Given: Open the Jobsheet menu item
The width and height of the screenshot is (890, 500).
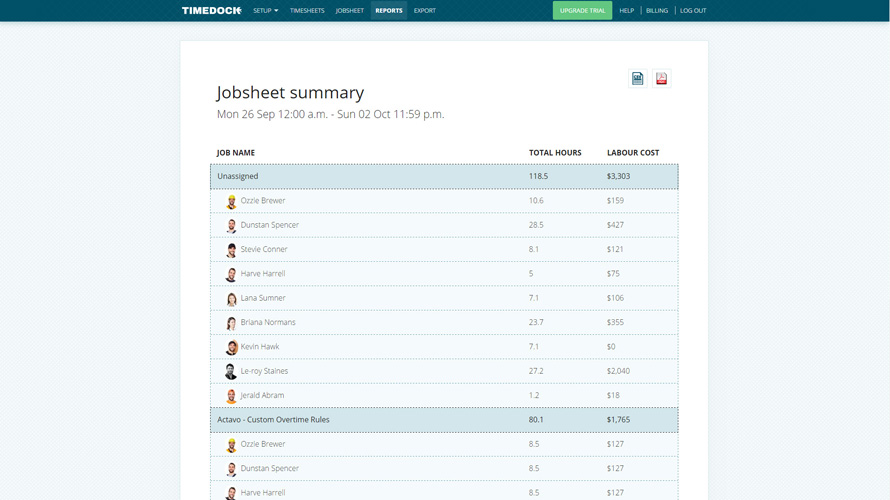Looking at the screenshot, I should (x=350, y=11).
